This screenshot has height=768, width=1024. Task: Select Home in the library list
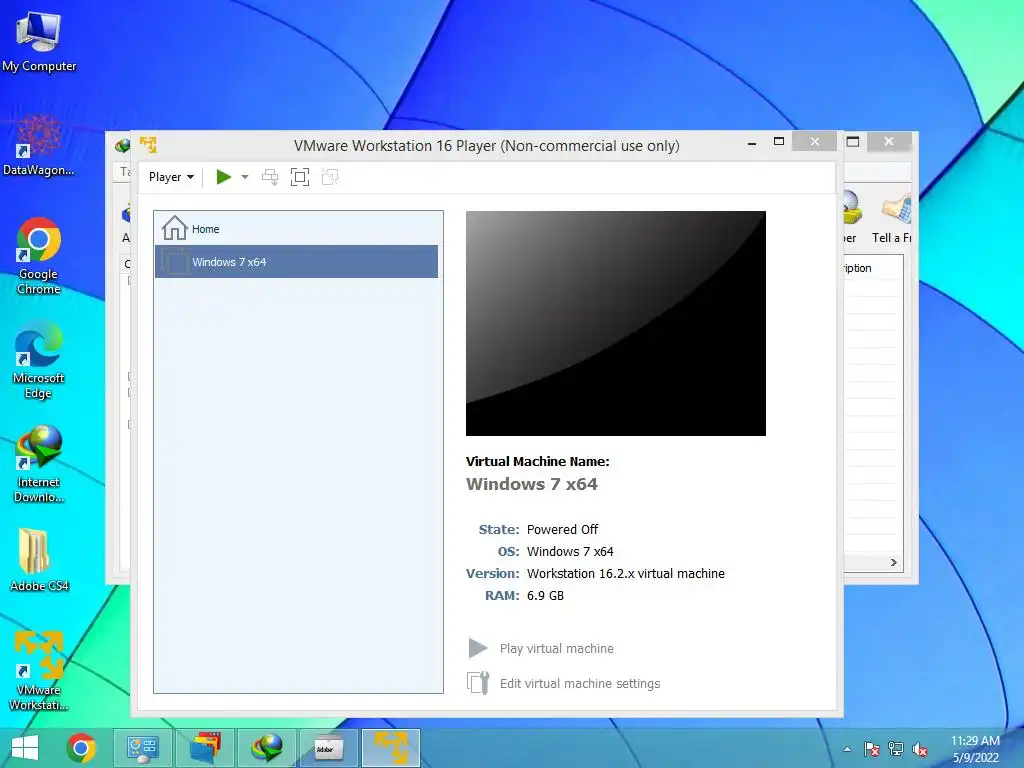tap(296, 229)
